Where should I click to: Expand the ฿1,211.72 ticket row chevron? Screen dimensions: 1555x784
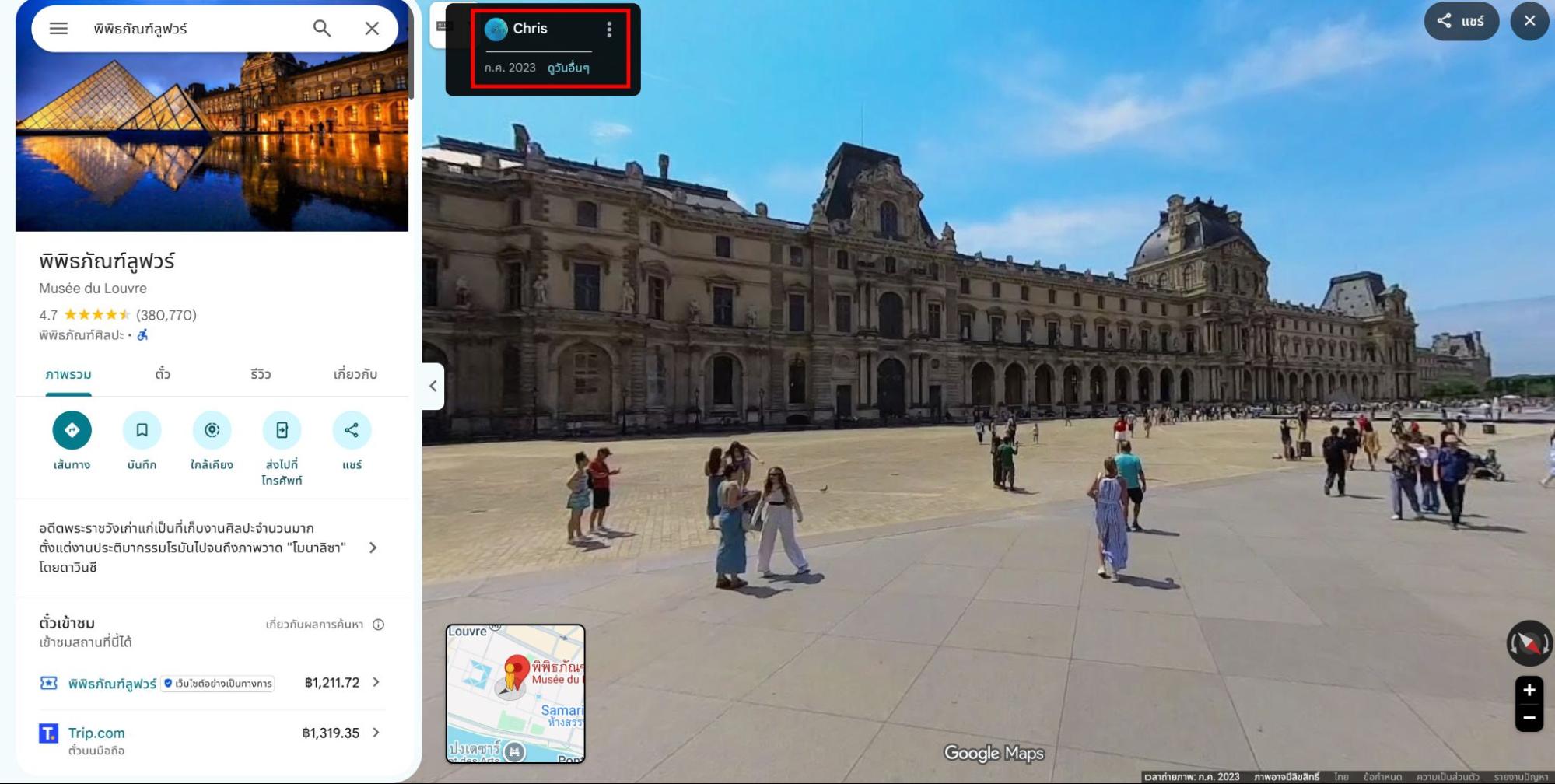376,682
